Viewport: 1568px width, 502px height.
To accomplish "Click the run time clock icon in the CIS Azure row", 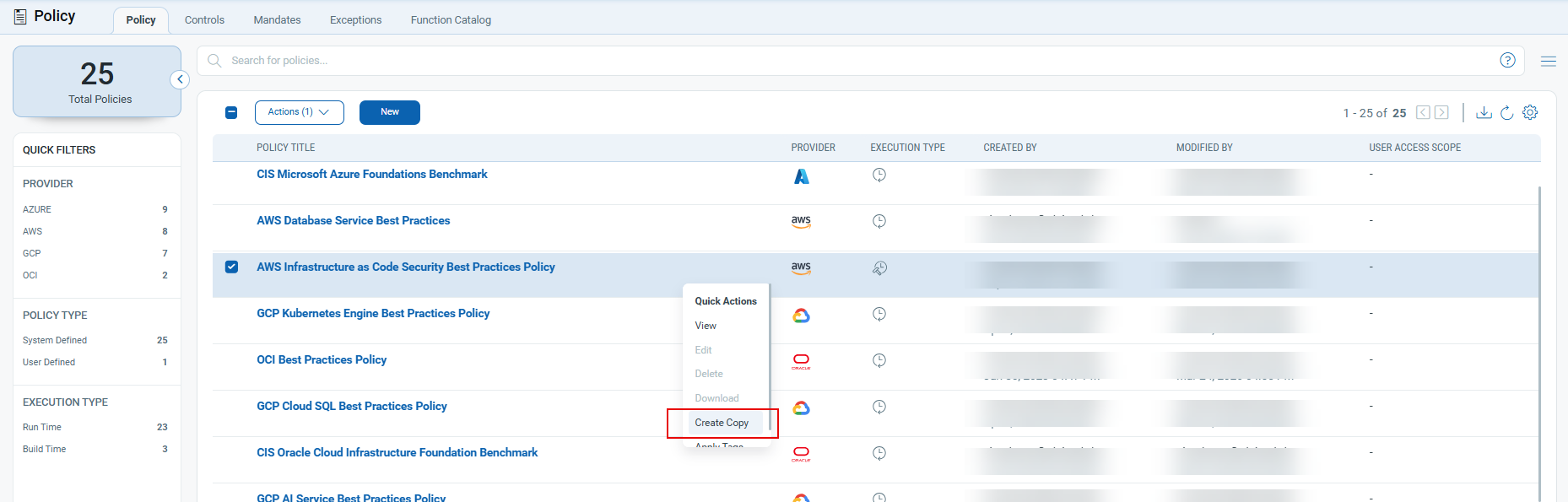I will pyautogui.click(x=879, y=175).
